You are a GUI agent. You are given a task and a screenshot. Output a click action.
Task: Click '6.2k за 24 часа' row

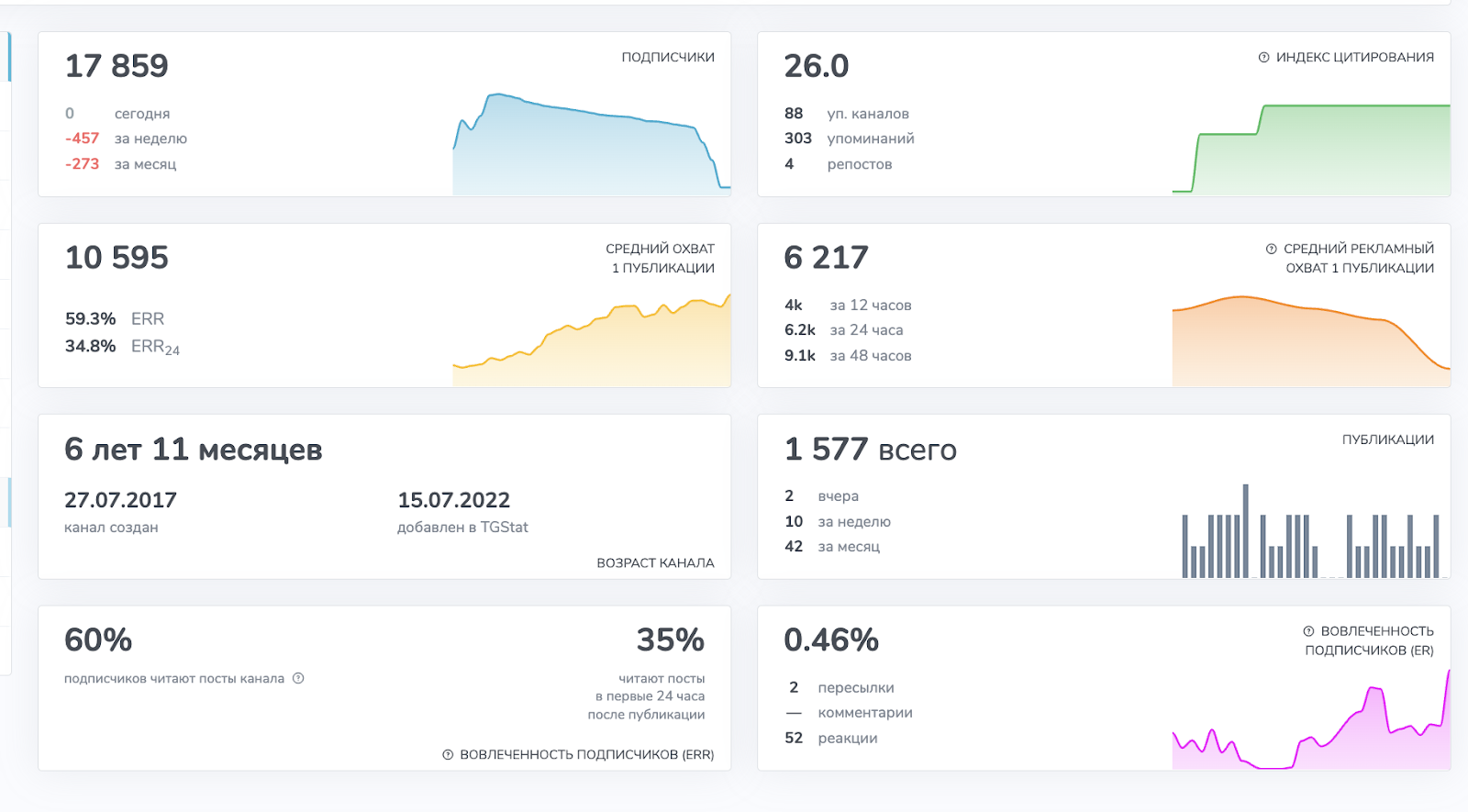[x=844, y=330]
